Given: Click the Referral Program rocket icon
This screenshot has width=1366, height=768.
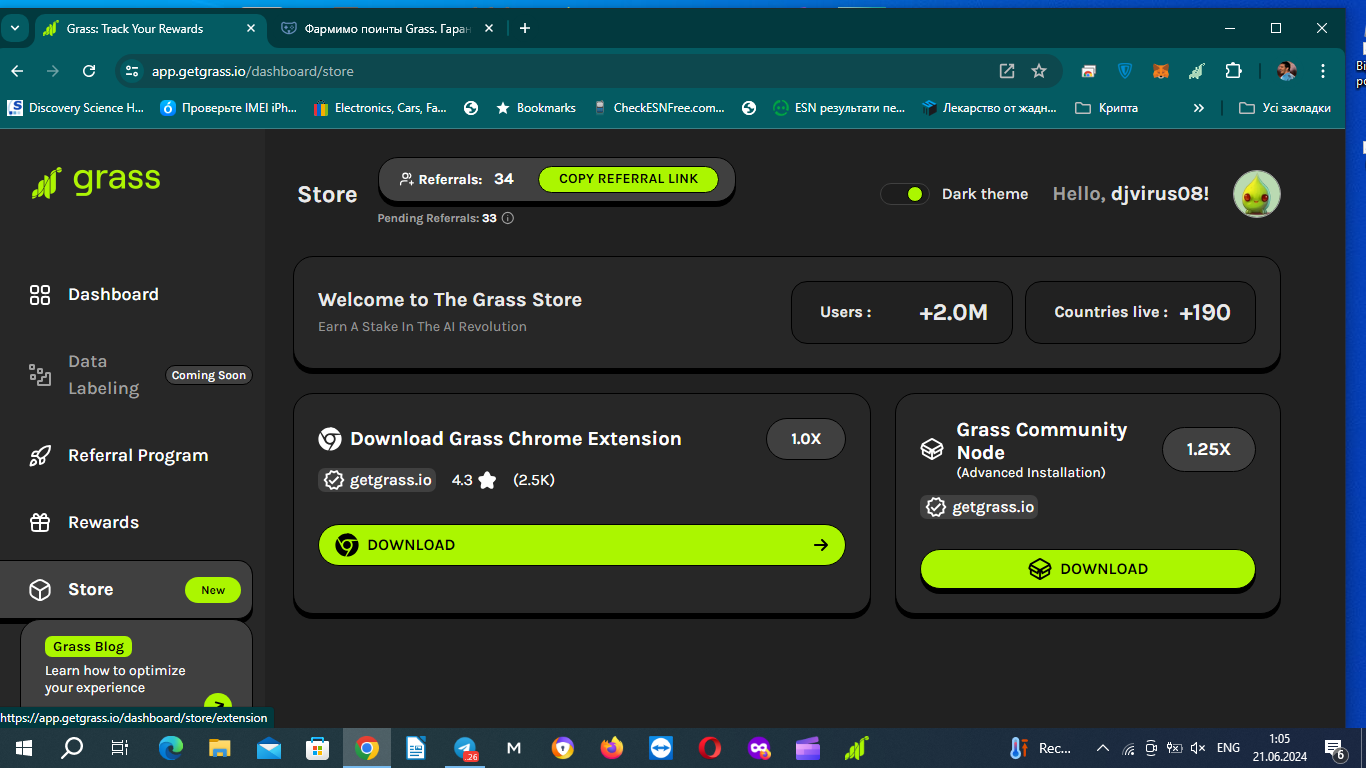Looking at the screenshot, I should point(40,456).
